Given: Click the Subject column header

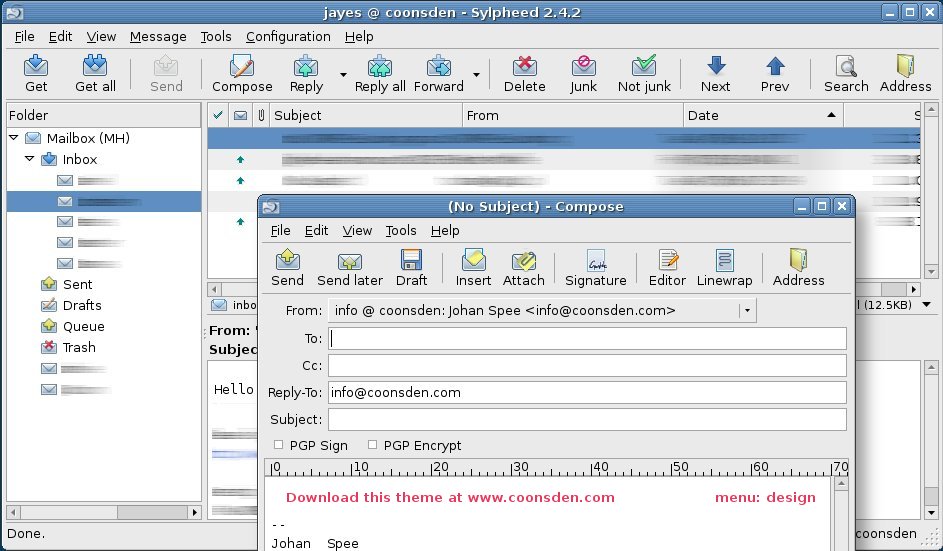Looking at the screenshot, I should pyautogui.click(x=366, y=115).
